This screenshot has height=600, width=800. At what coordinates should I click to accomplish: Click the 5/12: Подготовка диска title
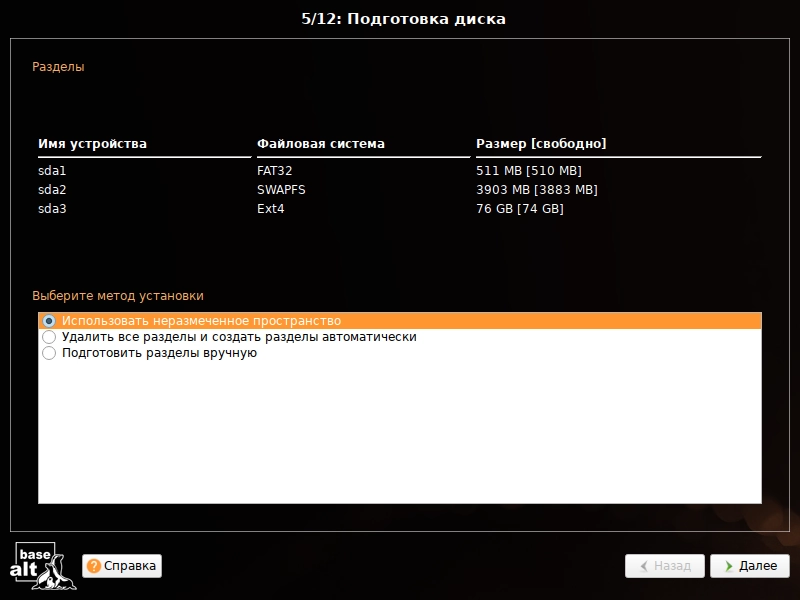pyautogui.click(x=404, y=19)
